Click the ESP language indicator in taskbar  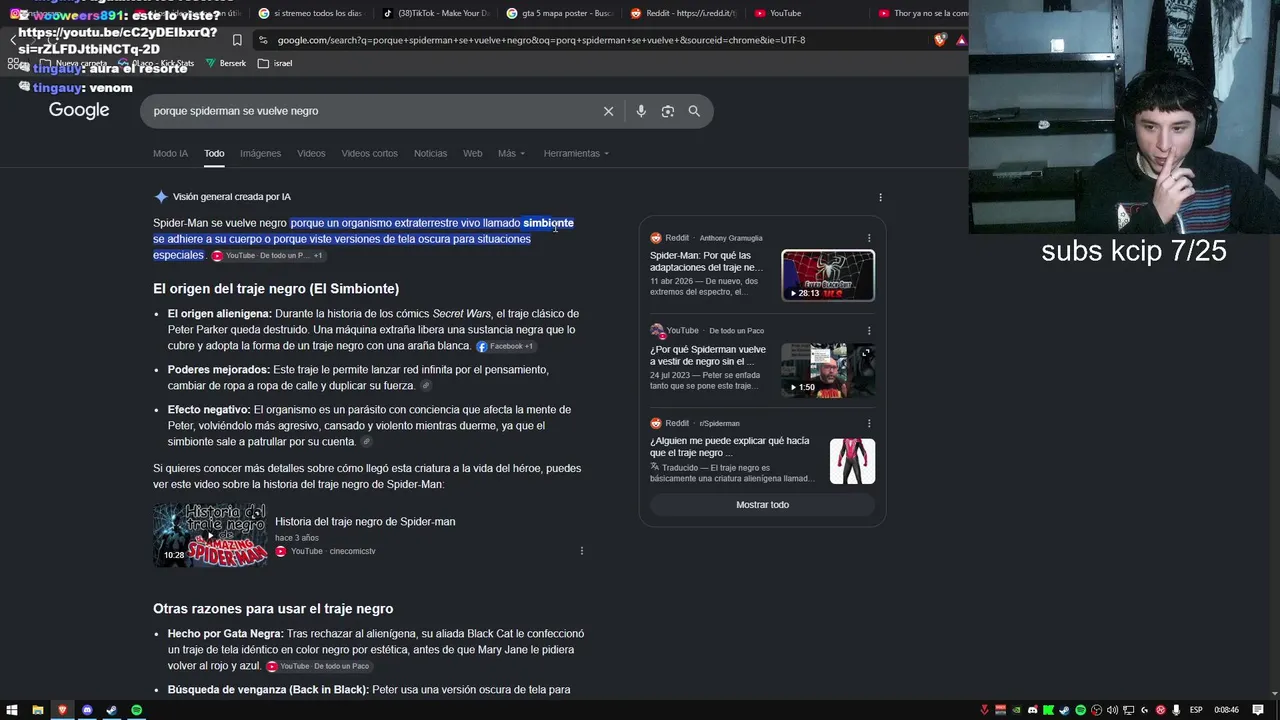[x=1196, y=710]
